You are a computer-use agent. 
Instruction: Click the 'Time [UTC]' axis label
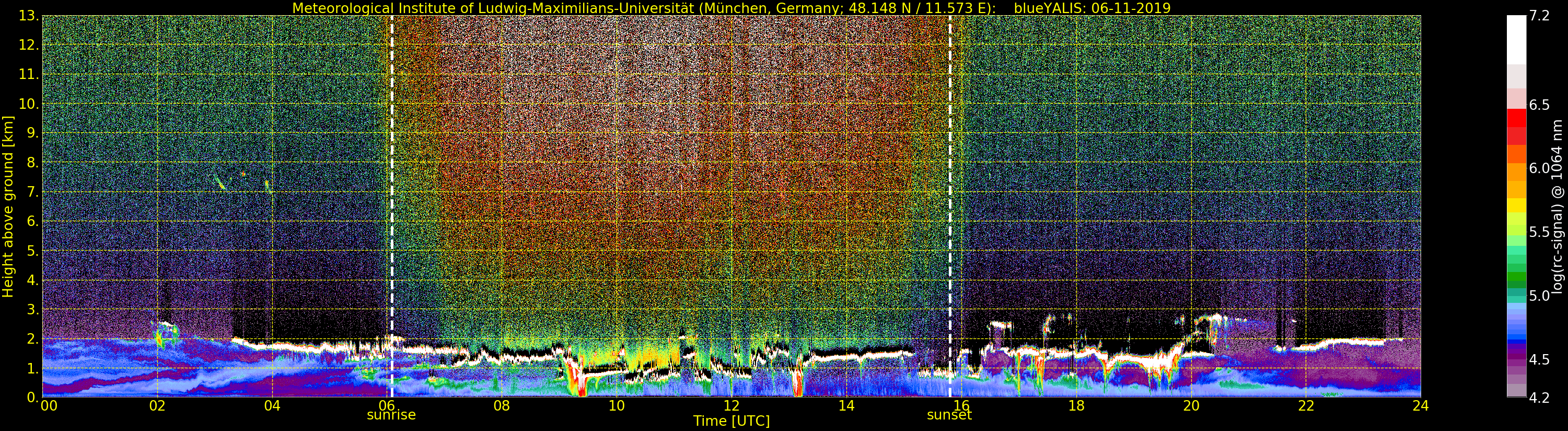coord(731,421)
